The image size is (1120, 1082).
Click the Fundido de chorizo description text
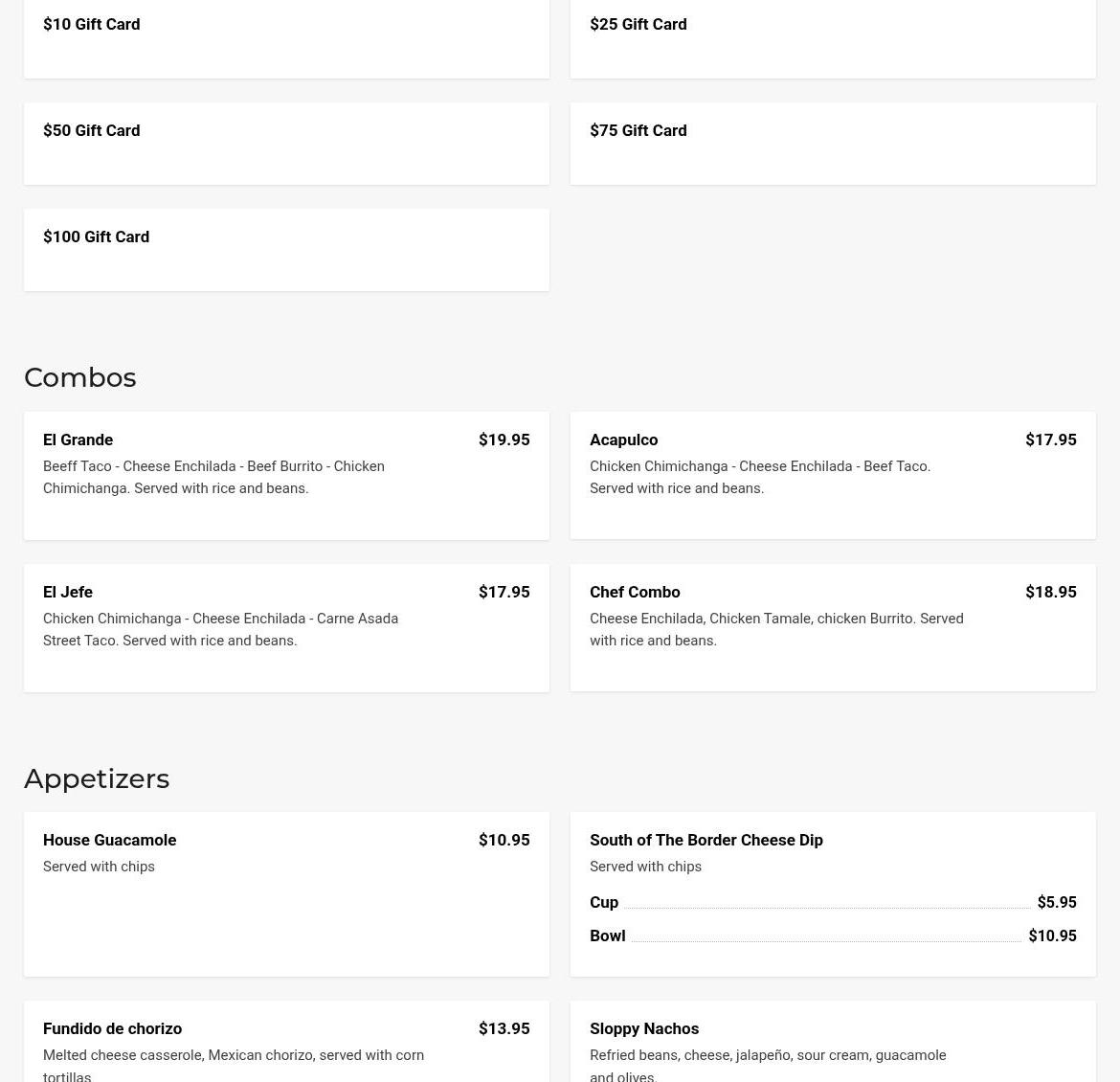(x=234, y=1056)
